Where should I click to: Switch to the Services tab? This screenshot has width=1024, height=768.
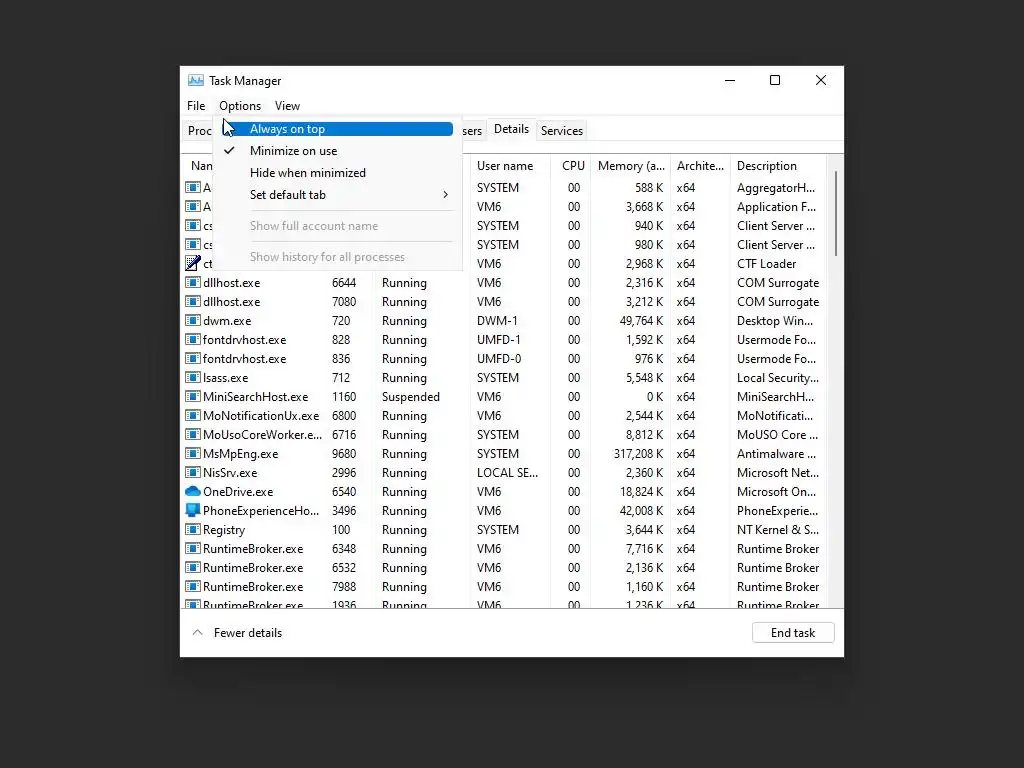click(562, 131)
